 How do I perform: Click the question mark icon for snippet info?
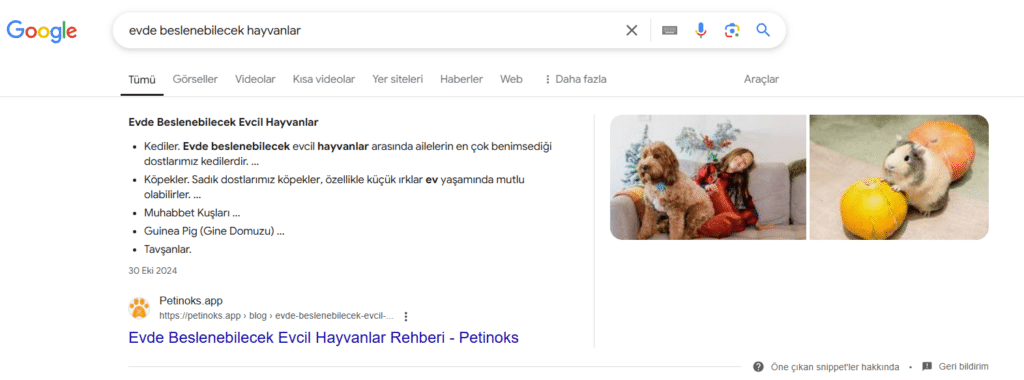[758, 366]
